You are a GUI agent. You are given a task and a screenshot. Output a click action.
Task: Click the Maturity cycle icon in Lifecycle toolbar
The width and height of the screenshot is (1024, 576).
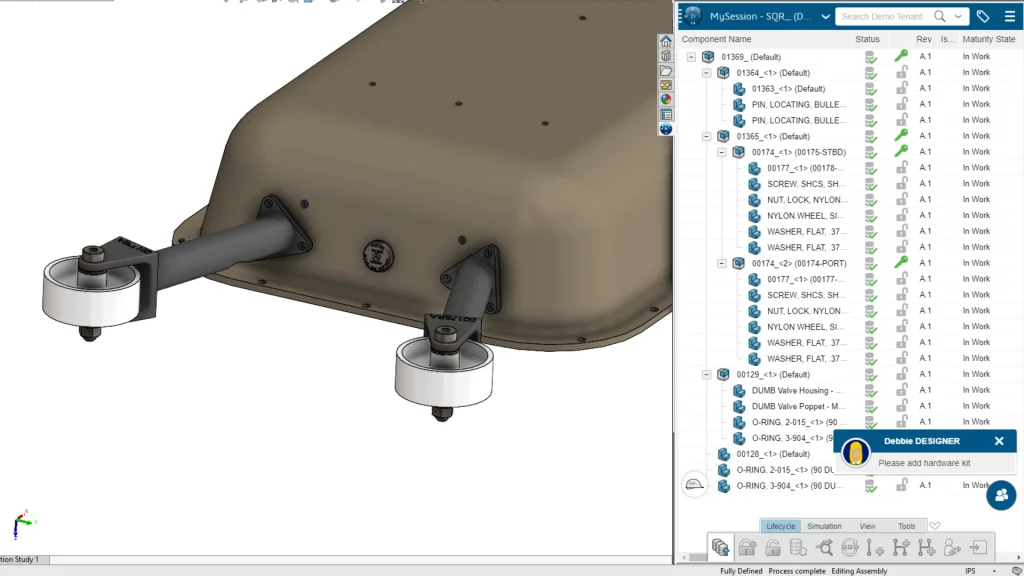(850, 547)
